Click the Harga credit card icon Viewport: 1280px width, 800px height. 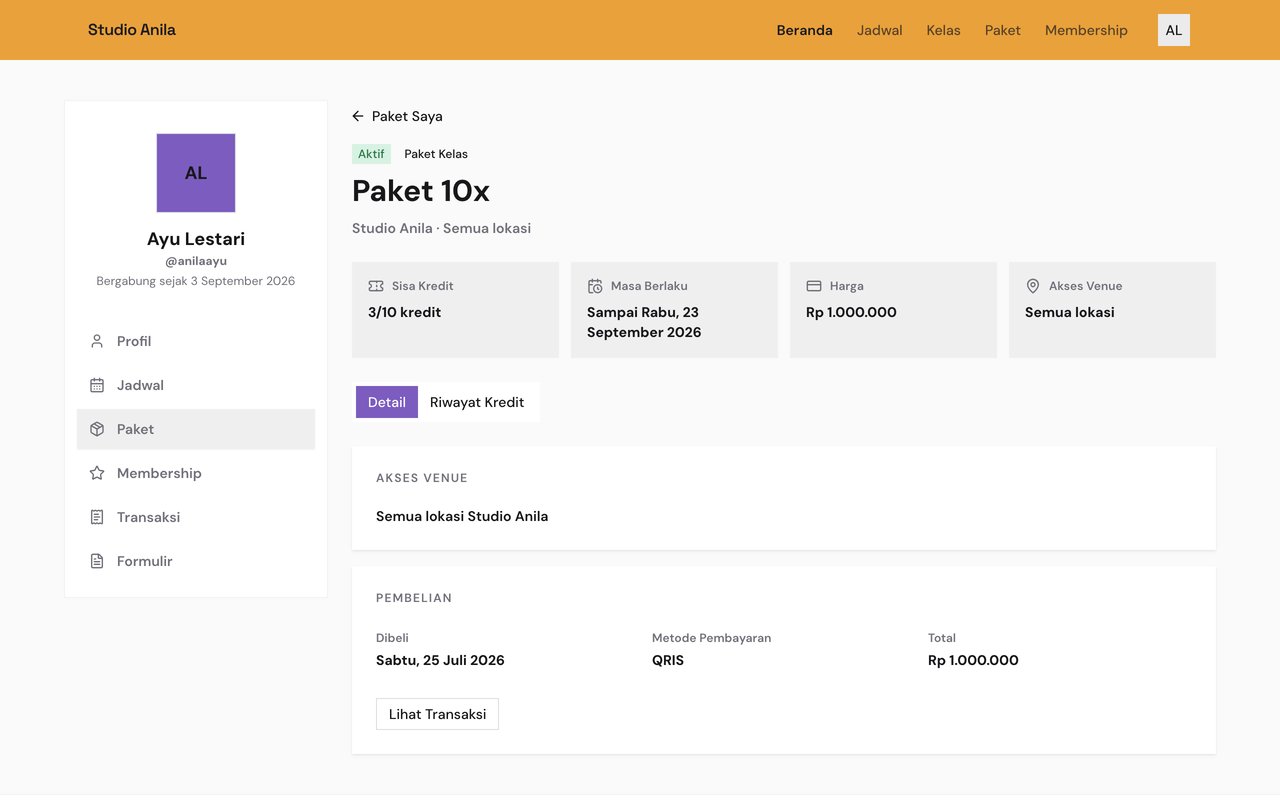coord(814,286)
